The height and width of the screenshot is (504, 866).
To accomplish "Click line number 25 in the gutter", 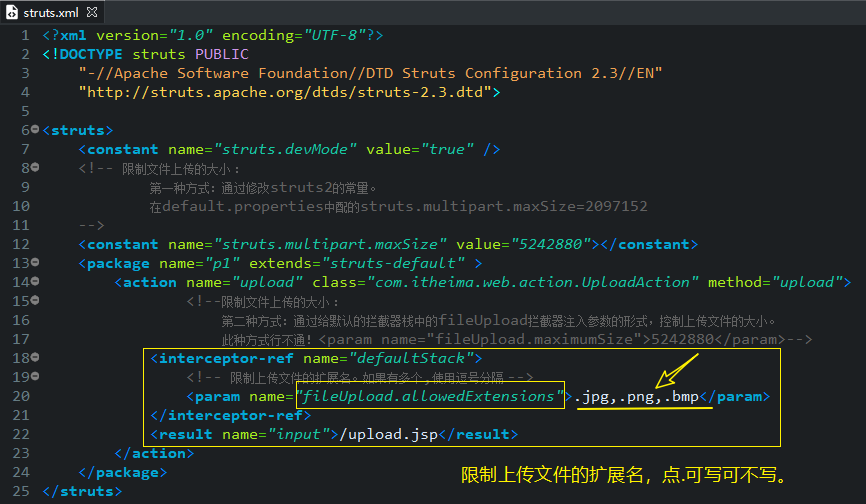I will click(x=20, y=491).
